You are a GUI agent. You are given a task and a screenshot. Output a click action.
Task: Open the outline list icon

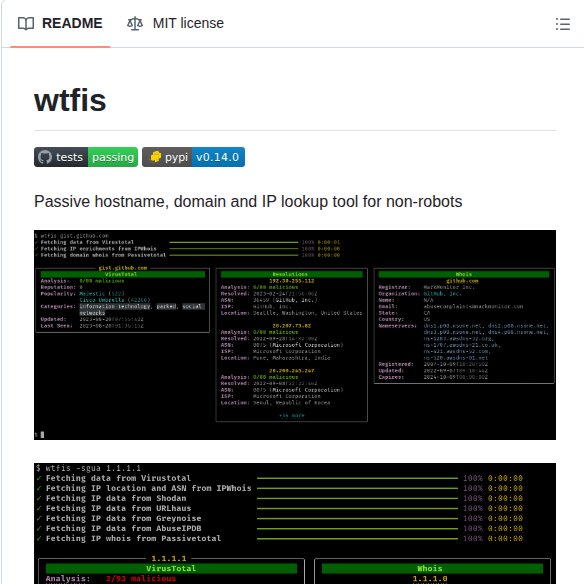(562, 24)
